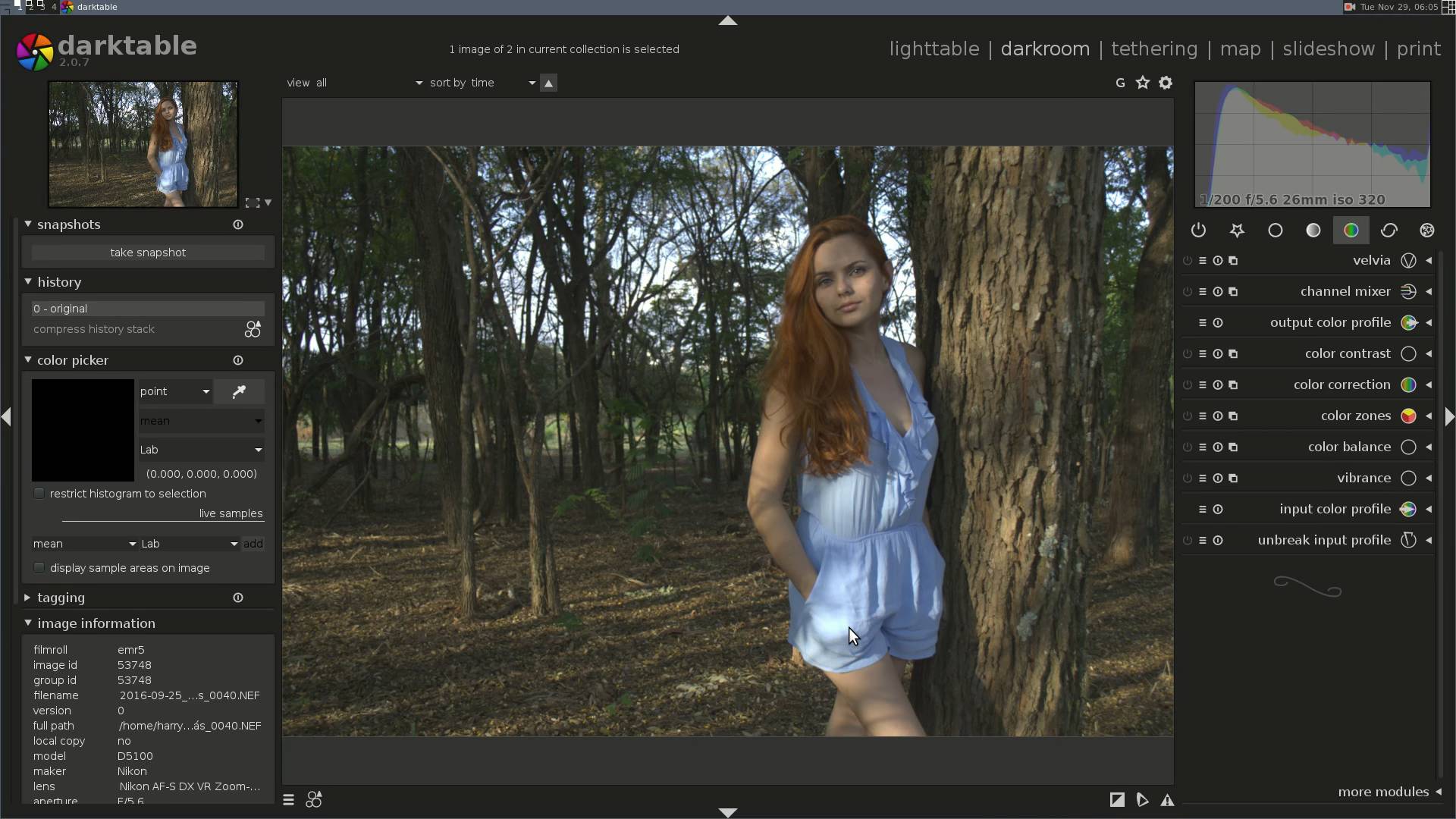This screenshot has width=1456, height=819.
Task: Click the presets quick access menu icon
Action: [x=288, y=800]
